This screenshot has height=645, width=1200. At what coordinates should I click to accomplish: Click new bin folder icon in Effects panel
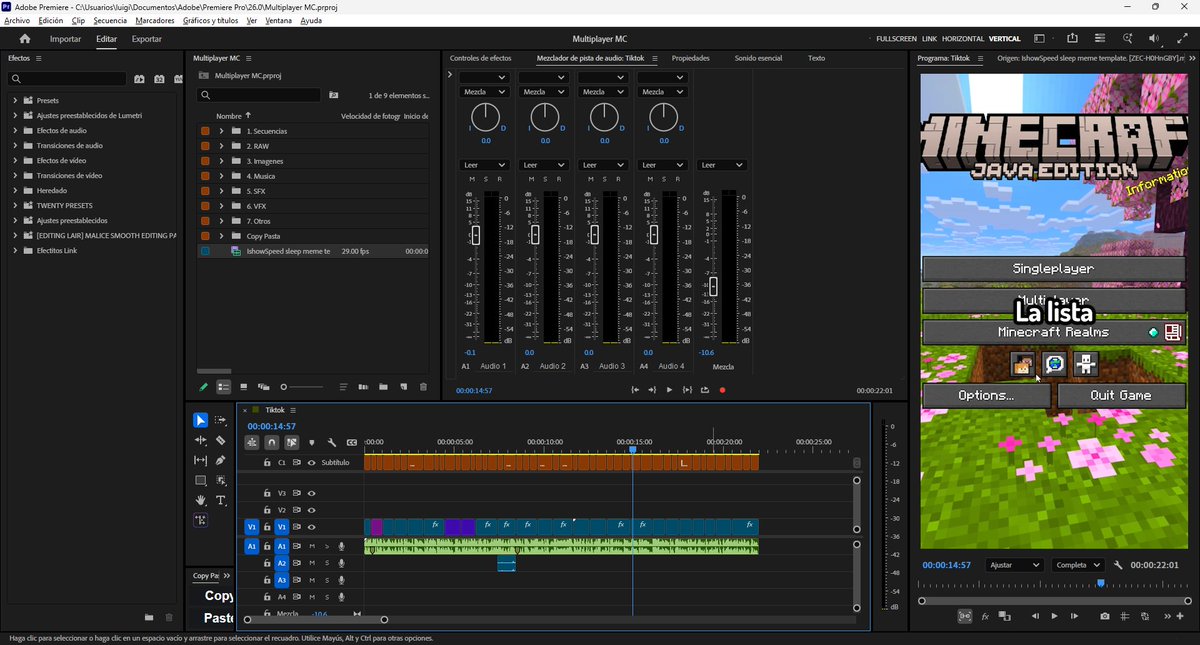click(149, 617)
